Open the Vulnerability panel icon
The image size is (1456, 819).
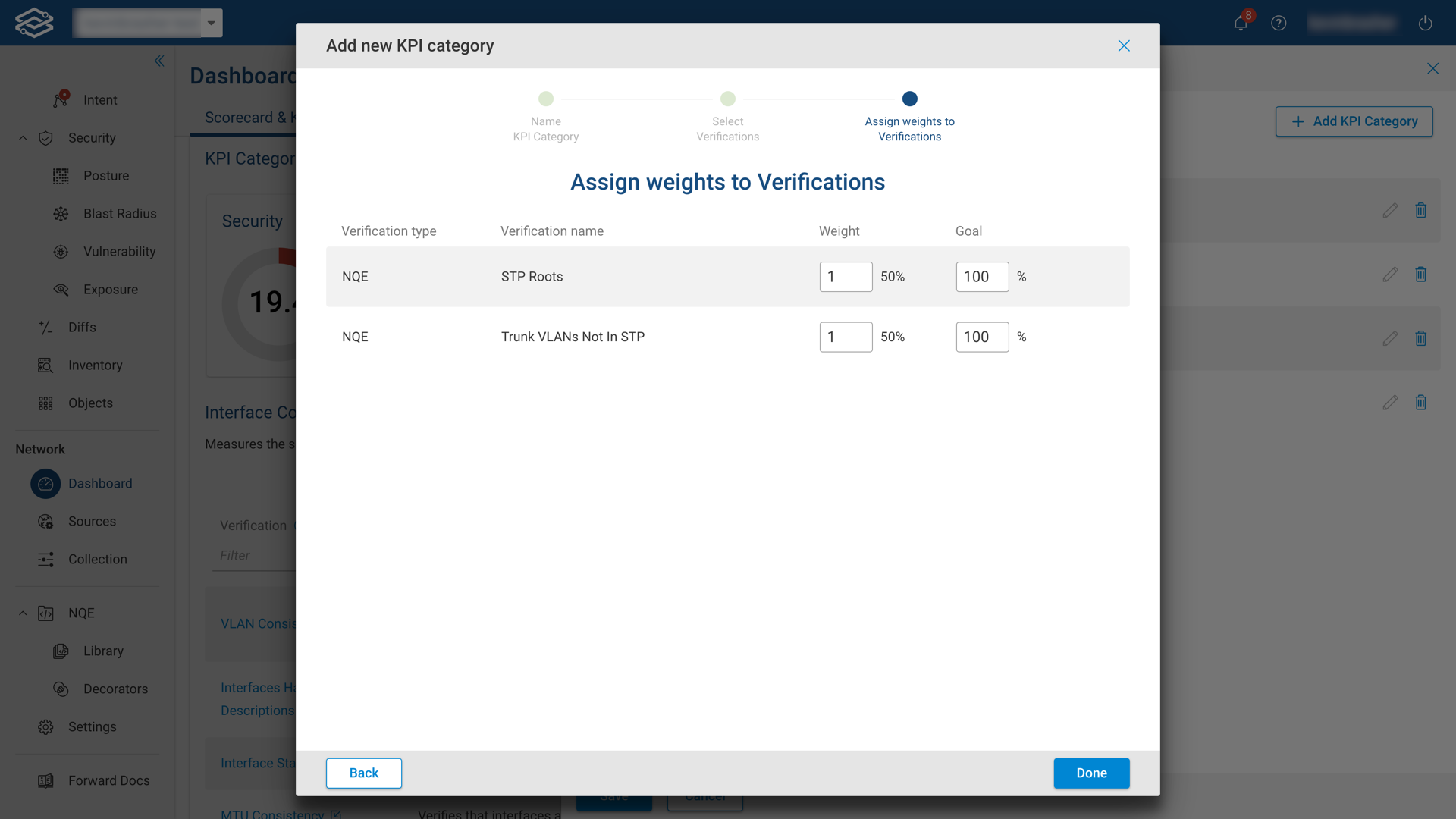point(61,251)
